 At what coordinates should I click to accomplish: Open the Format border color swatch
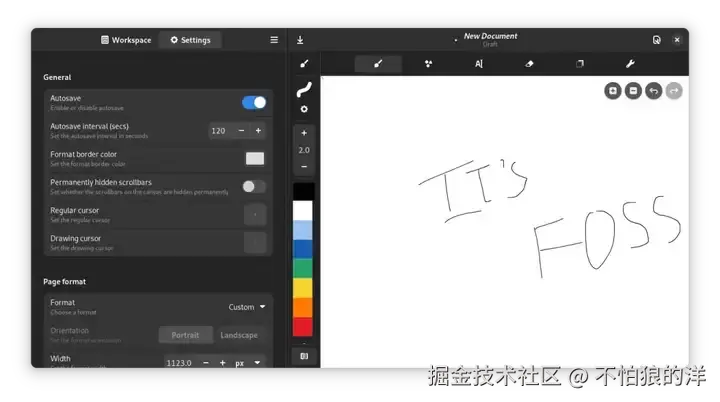[255, 159]
